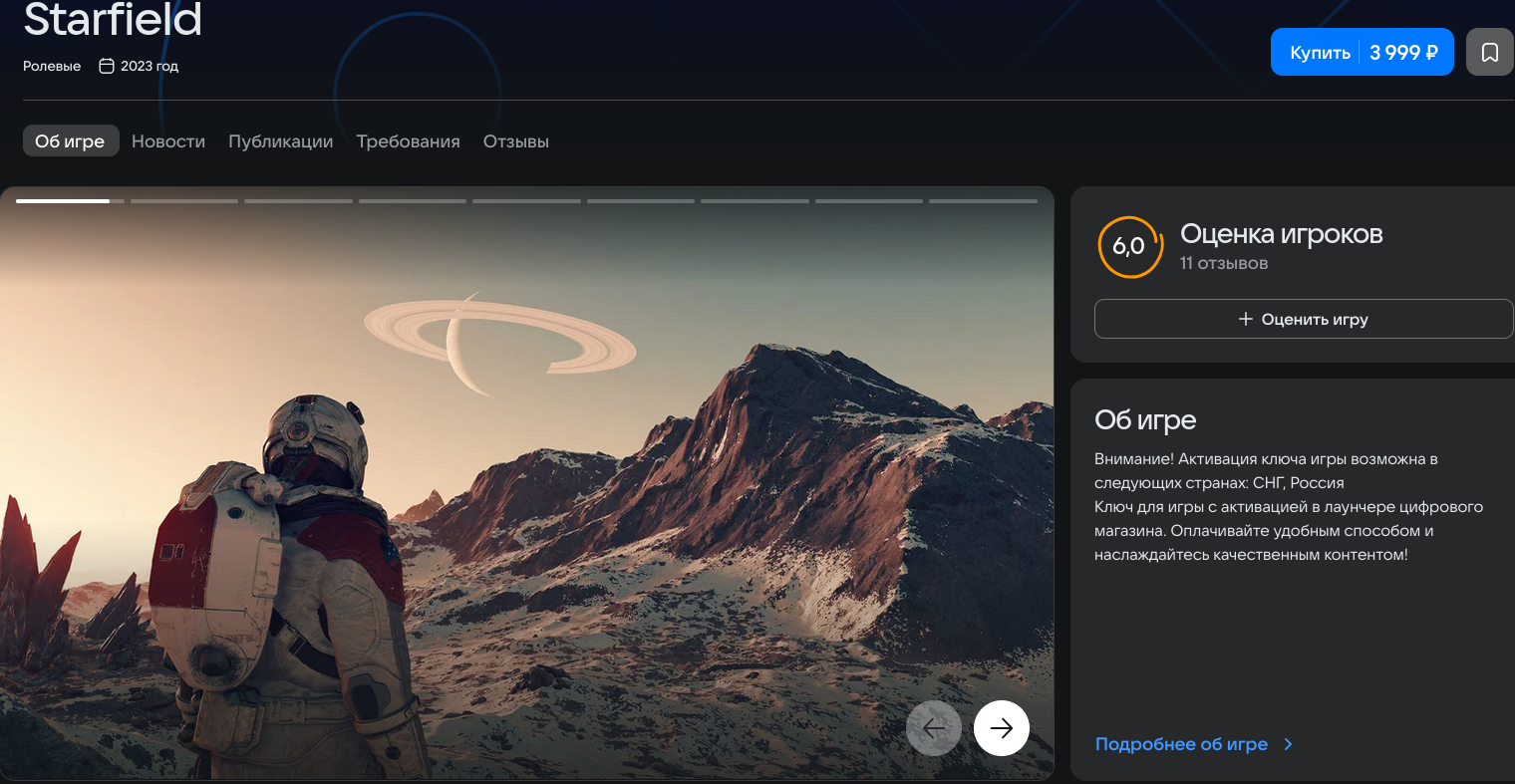Click the Об игре heading in the description card
1515x784 pixels.
1145,420
